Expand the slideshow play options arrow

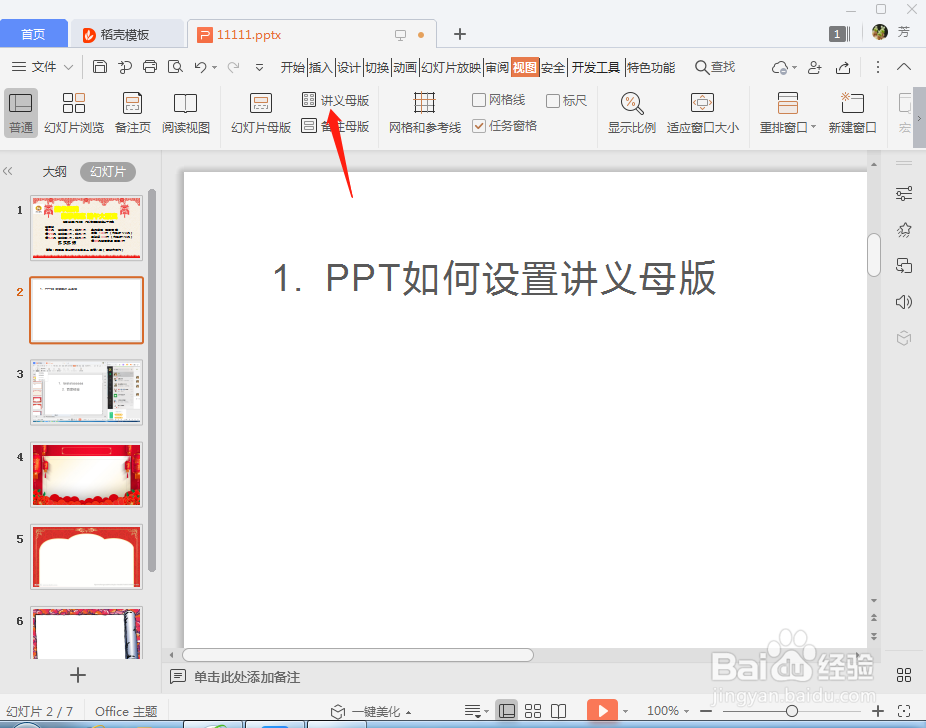625,711
